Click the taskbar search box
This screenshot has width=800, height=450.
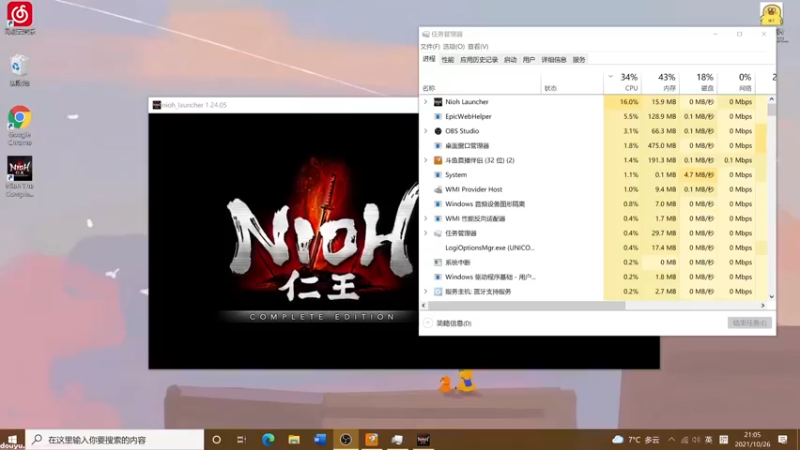click(114, 439)
